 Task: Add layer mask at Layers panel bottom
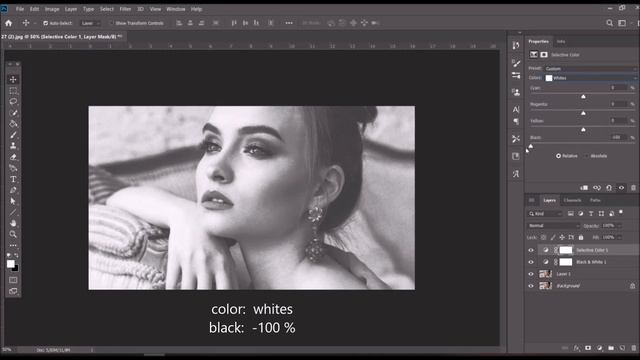point(588,348)
